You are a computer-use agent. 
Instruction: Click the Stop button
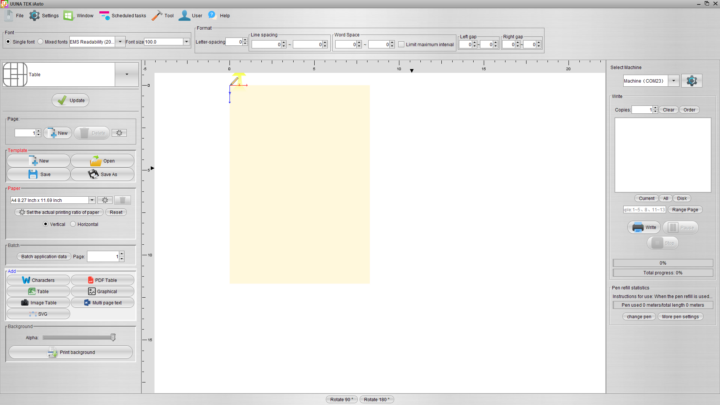pos(663,243)
